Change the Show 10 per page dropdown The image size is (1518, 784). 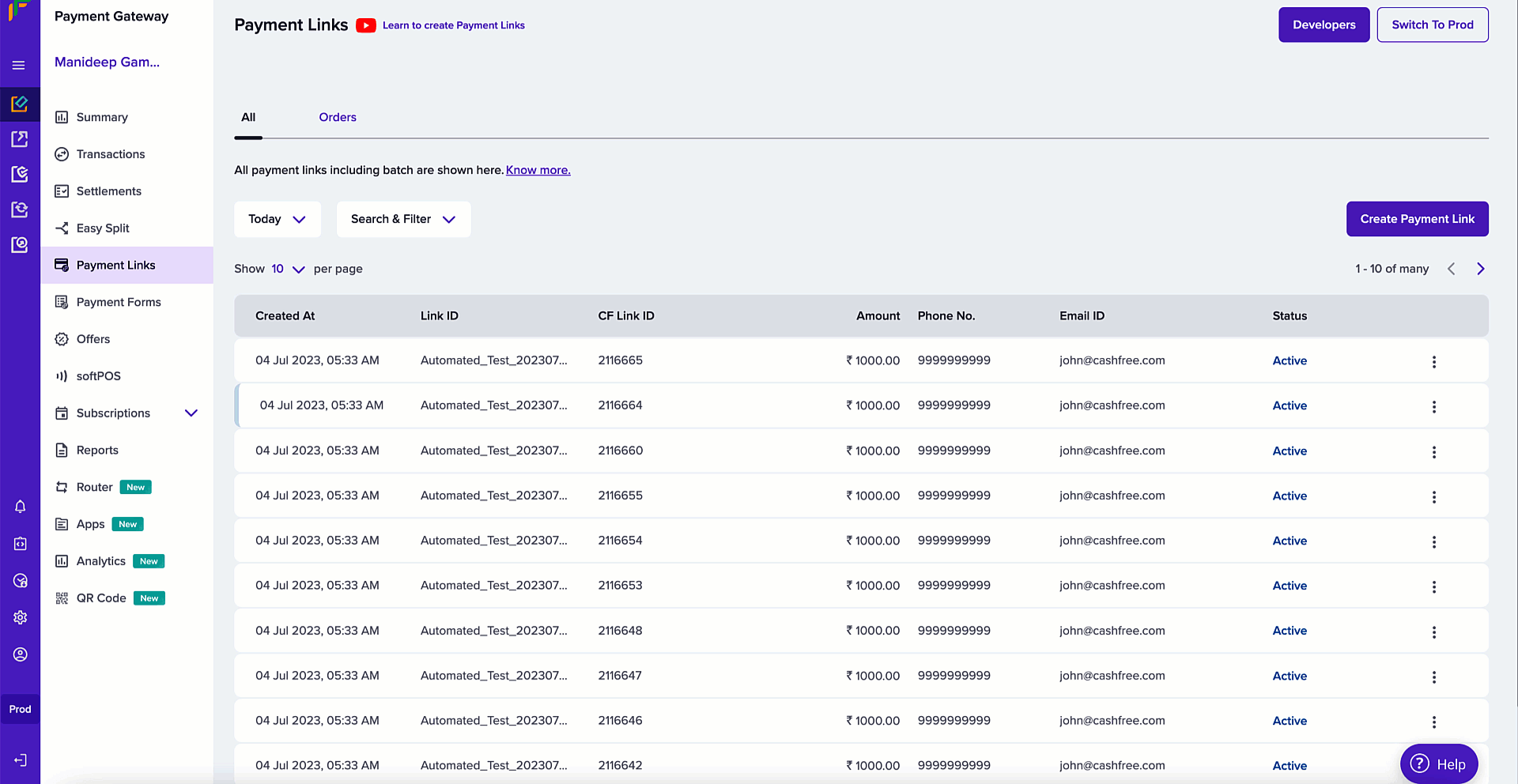tap(286, 269)
